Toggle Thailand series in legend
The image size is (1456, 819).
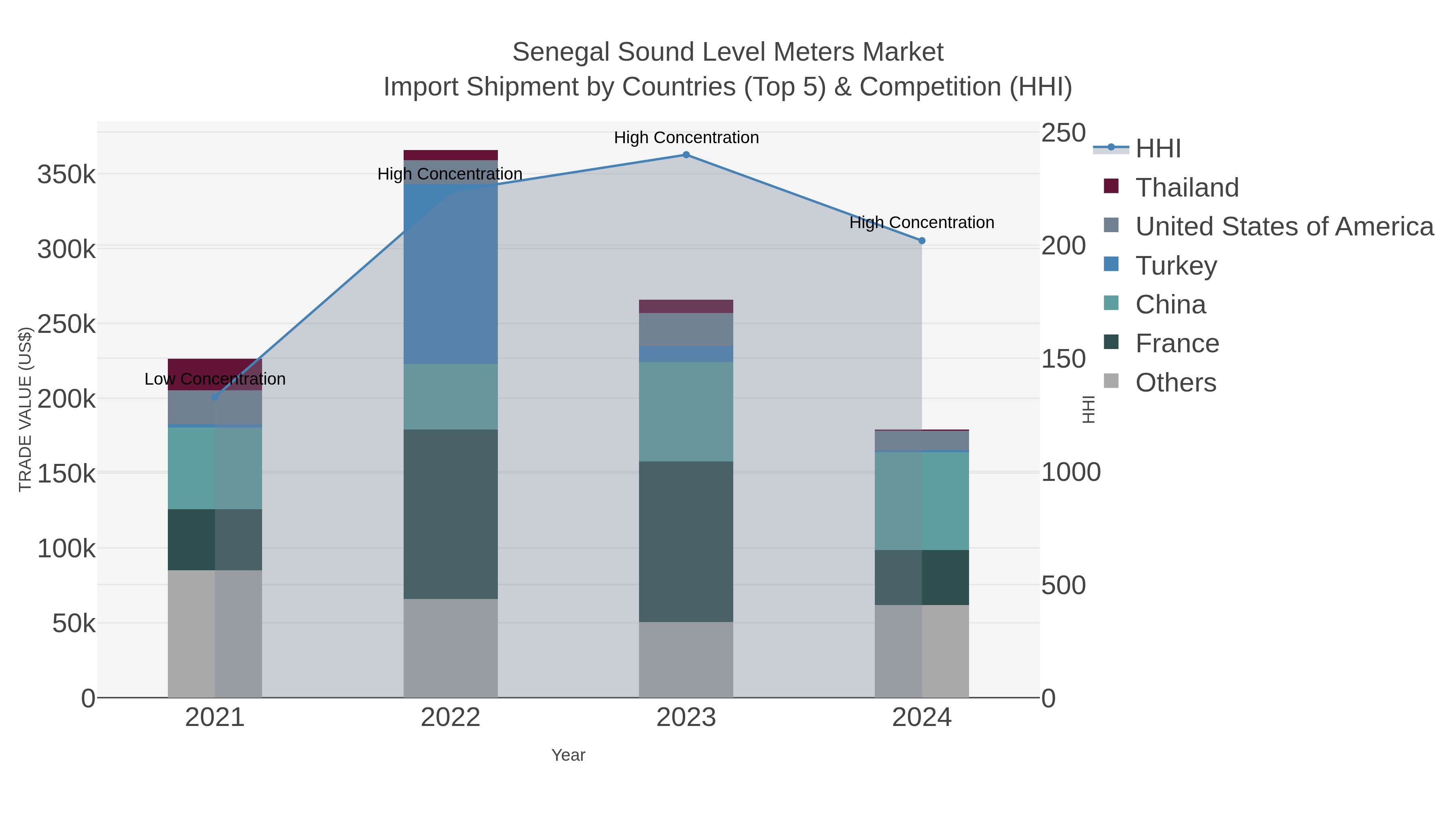1171,187
